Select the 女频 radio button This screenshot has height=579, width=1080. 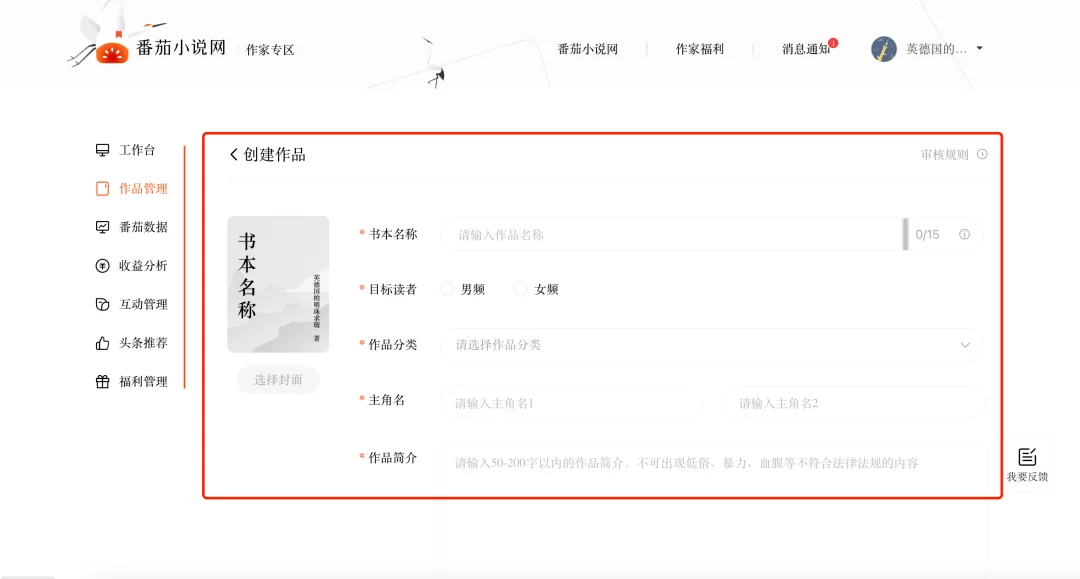(x=520, y=289)
